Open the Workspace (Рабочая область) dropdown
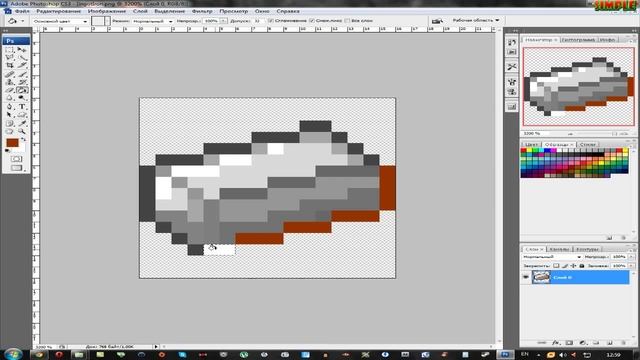 tap(476, 20)
